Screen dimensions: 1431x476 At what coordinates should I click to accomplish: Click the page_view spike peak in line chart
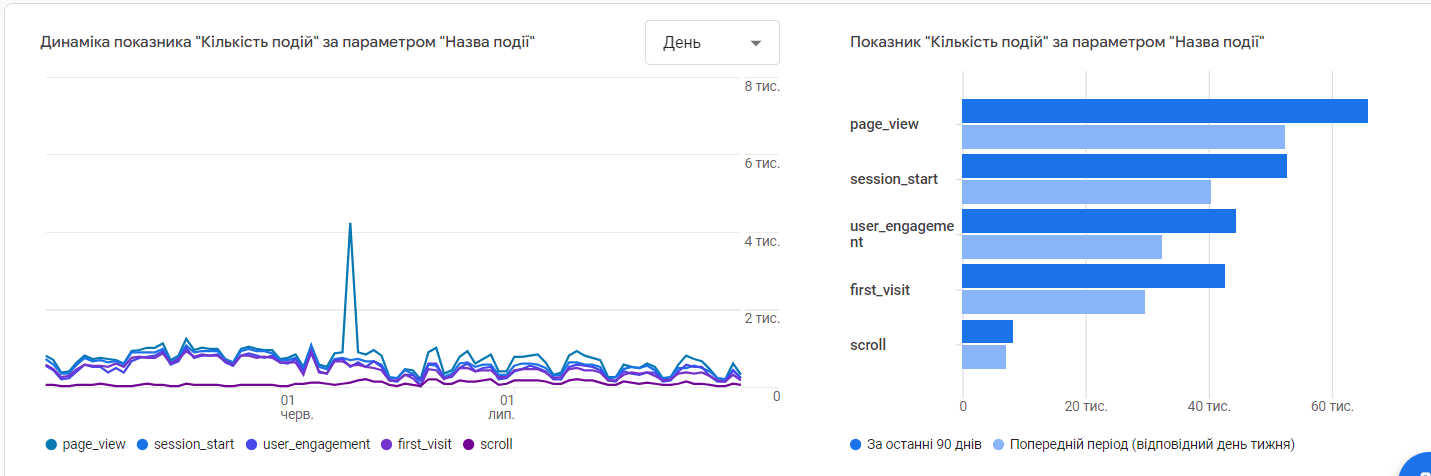point(350,224)
